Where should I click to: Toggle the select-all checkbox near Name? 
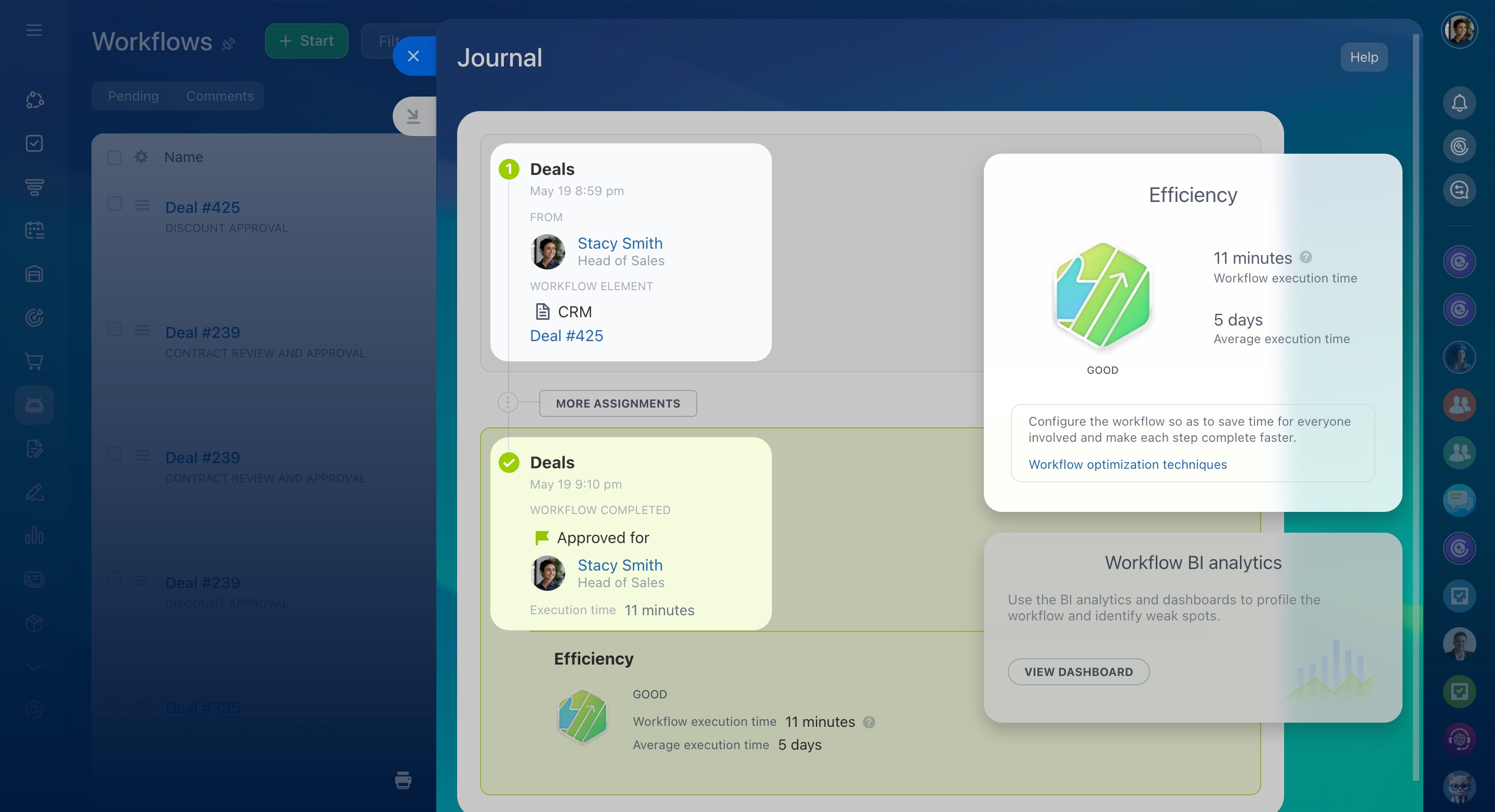(114, 158)
